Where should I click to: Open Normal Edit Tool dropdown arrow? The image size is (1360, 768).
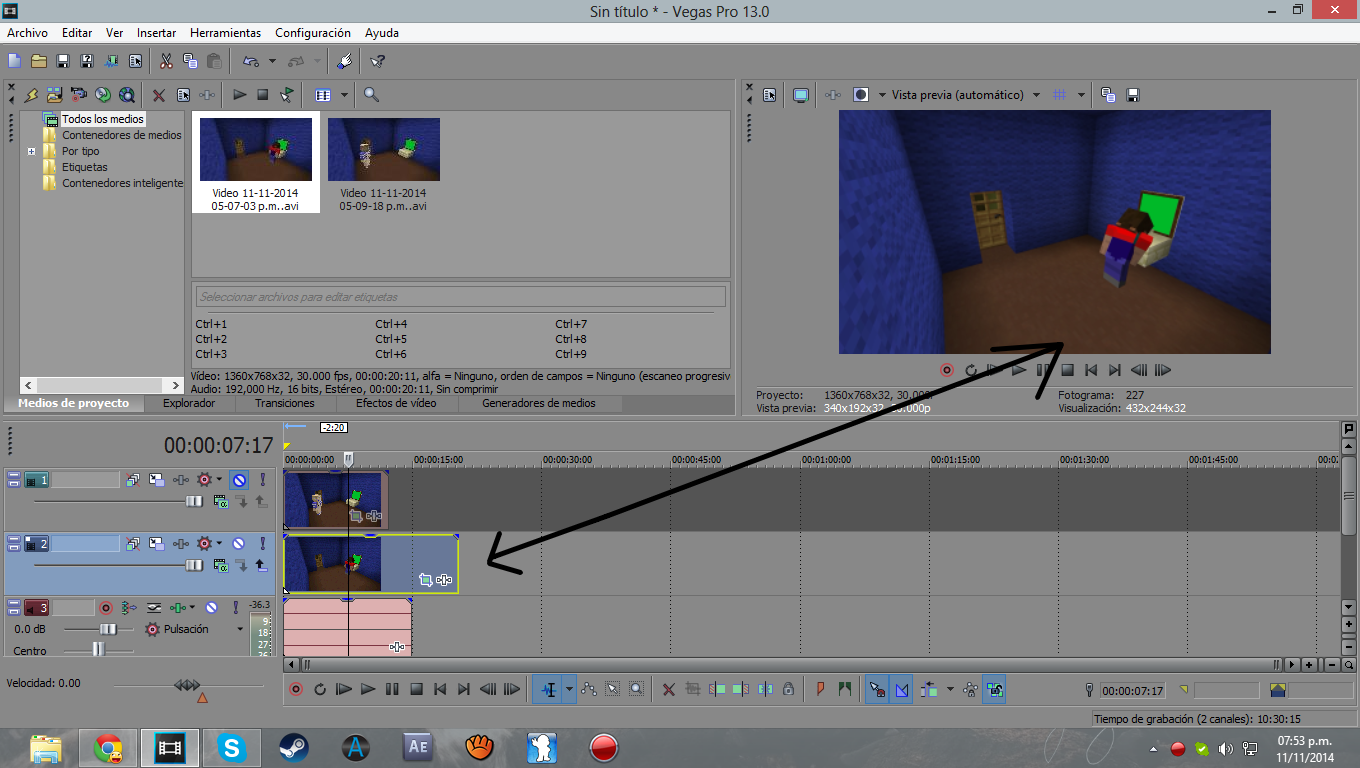pyautogui.click(x=569, y=689)
